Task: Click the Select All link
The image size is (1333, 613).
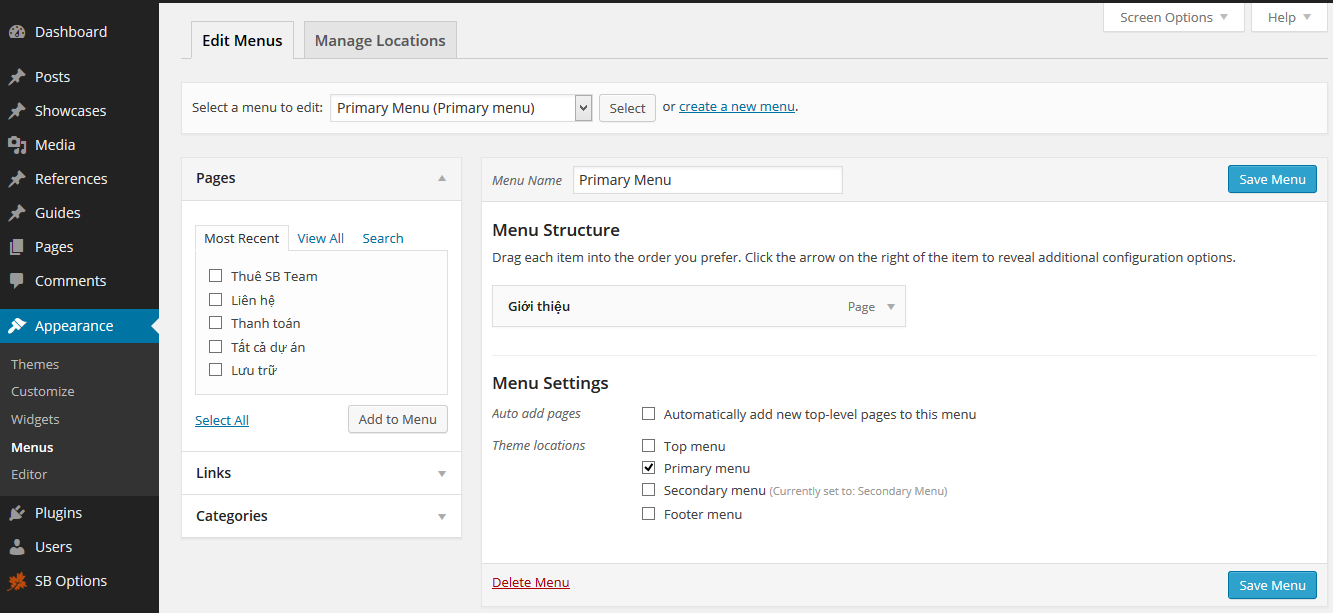Action: [x=222, y=420]
